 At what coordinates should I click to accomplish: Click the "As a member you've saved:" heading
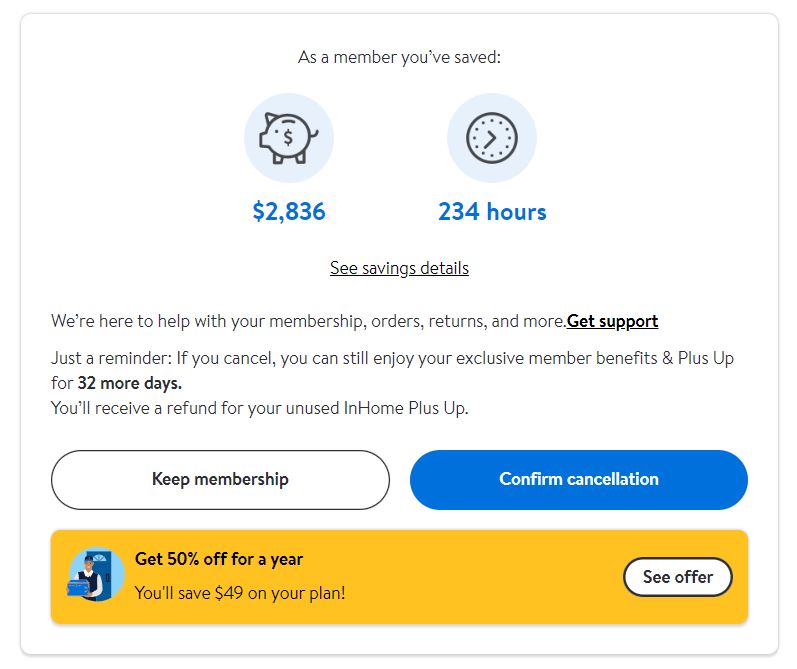[x=399, y=57]
